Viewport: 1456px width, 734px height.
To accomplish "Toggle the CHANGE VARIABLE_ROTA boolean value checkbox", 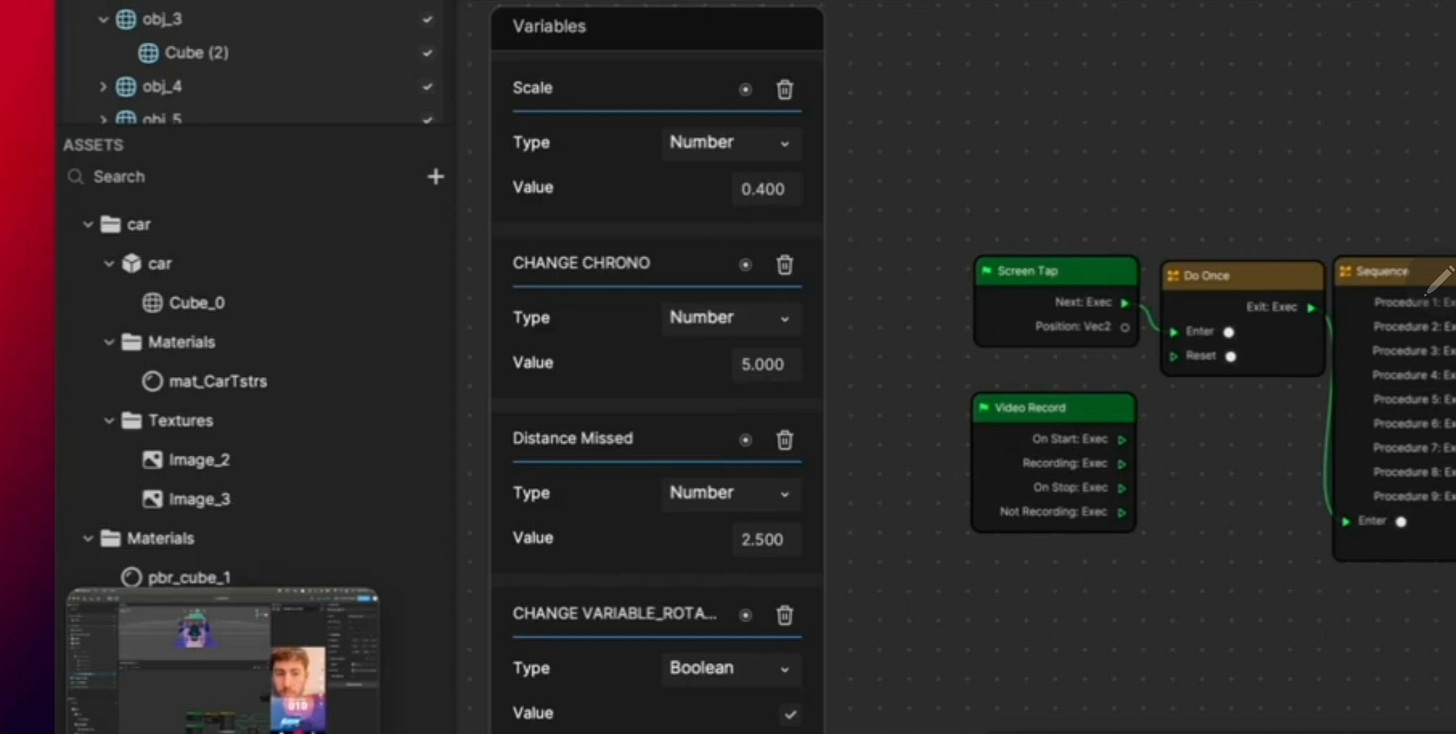I will [790, 714].
